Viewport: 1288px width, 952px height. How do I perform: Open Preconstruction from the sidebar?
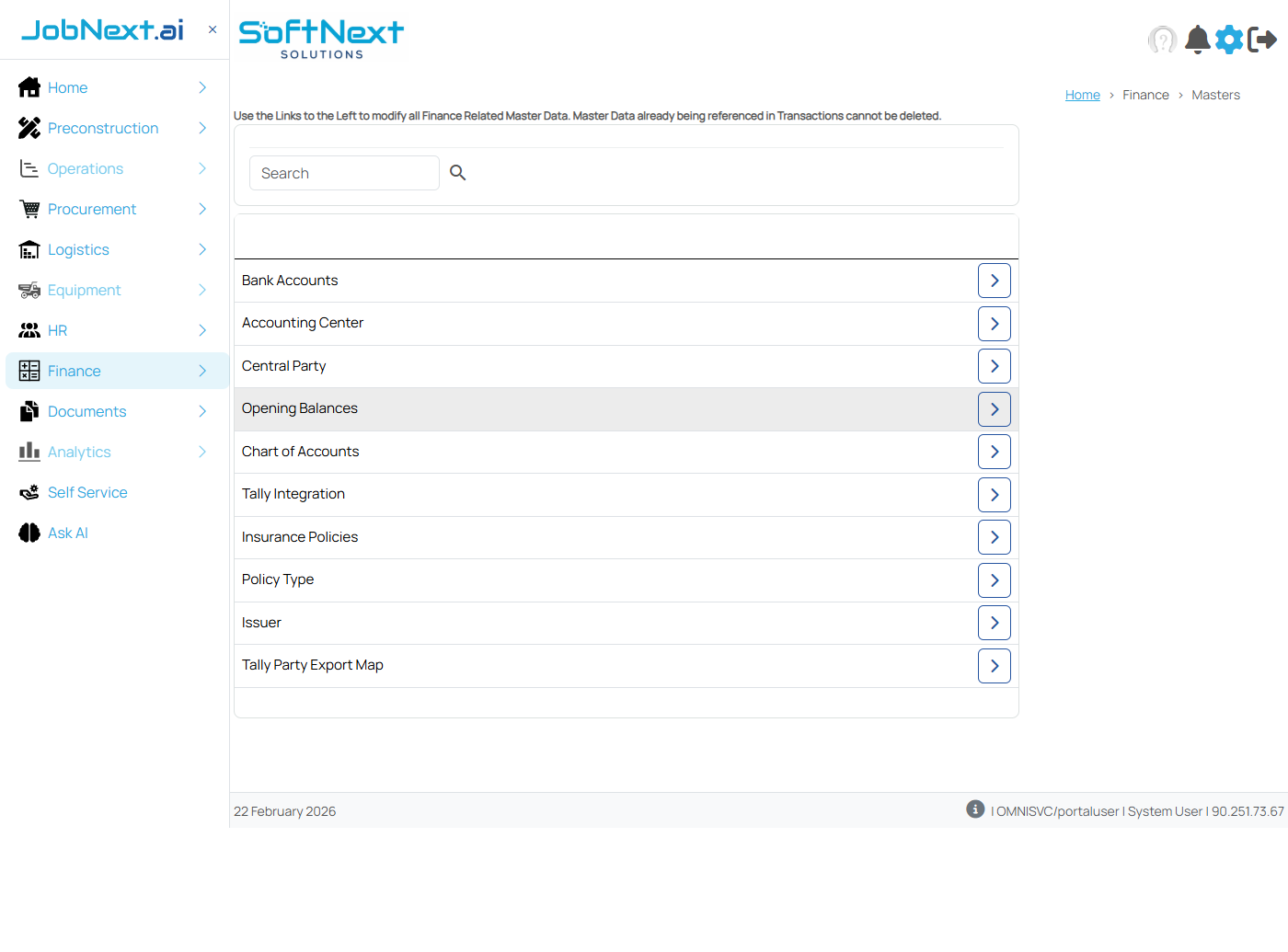pos(103,128)
